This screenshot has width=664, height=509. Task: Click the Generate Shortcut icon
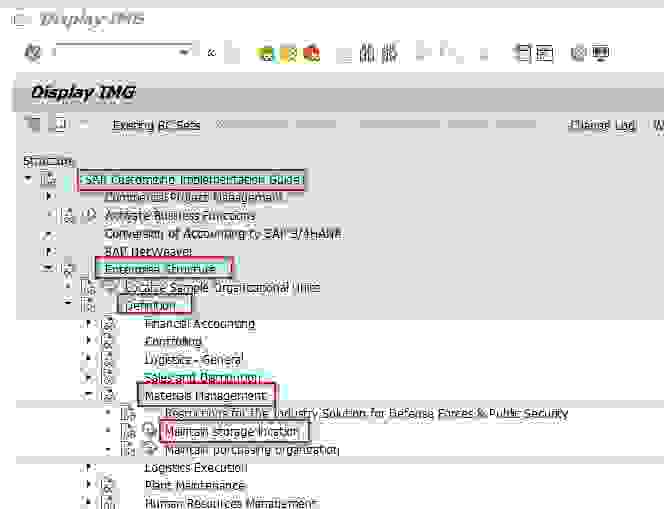tap(545, 53)
